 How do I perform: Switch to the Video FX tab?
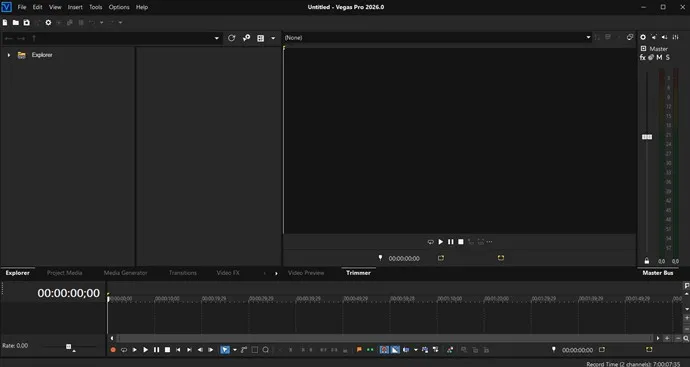coord(228,273)
